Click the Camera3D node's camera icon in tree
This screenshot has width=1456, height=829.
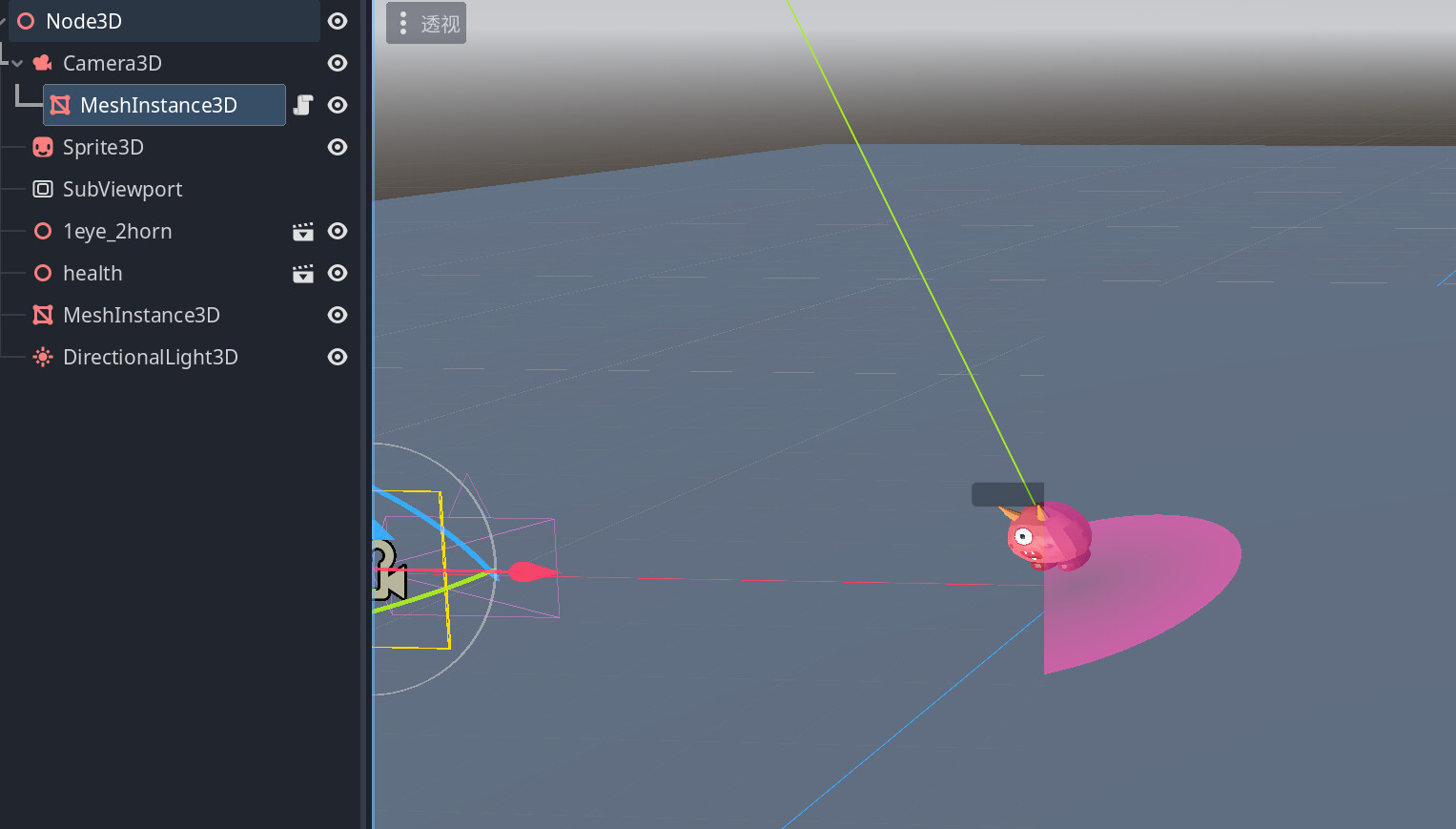click(x=43, y=63)
